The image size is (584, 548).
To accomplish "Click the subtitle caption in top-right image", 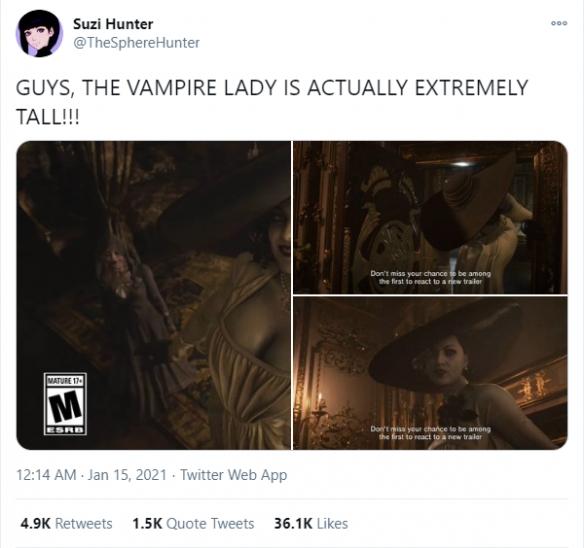I will (430, 278).
